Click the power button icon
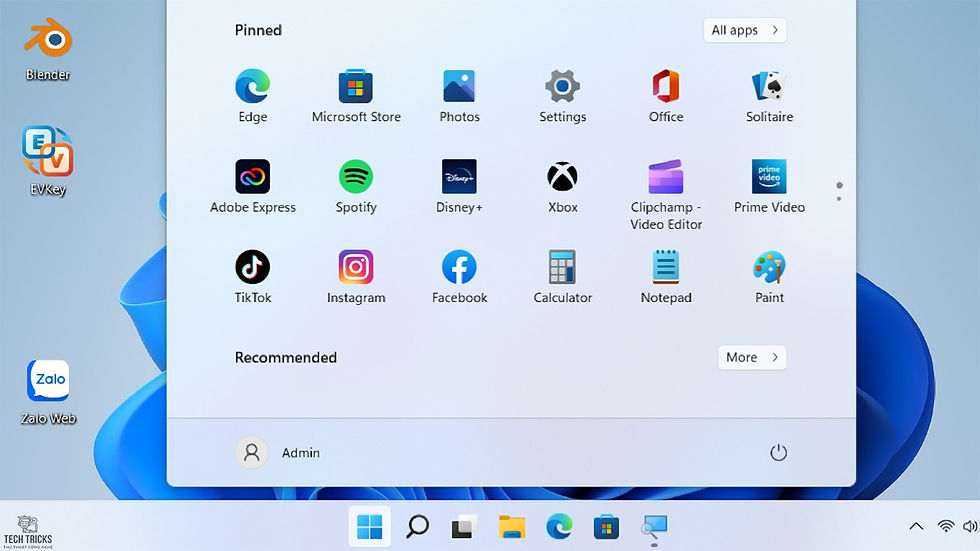 tap(778, 452)
